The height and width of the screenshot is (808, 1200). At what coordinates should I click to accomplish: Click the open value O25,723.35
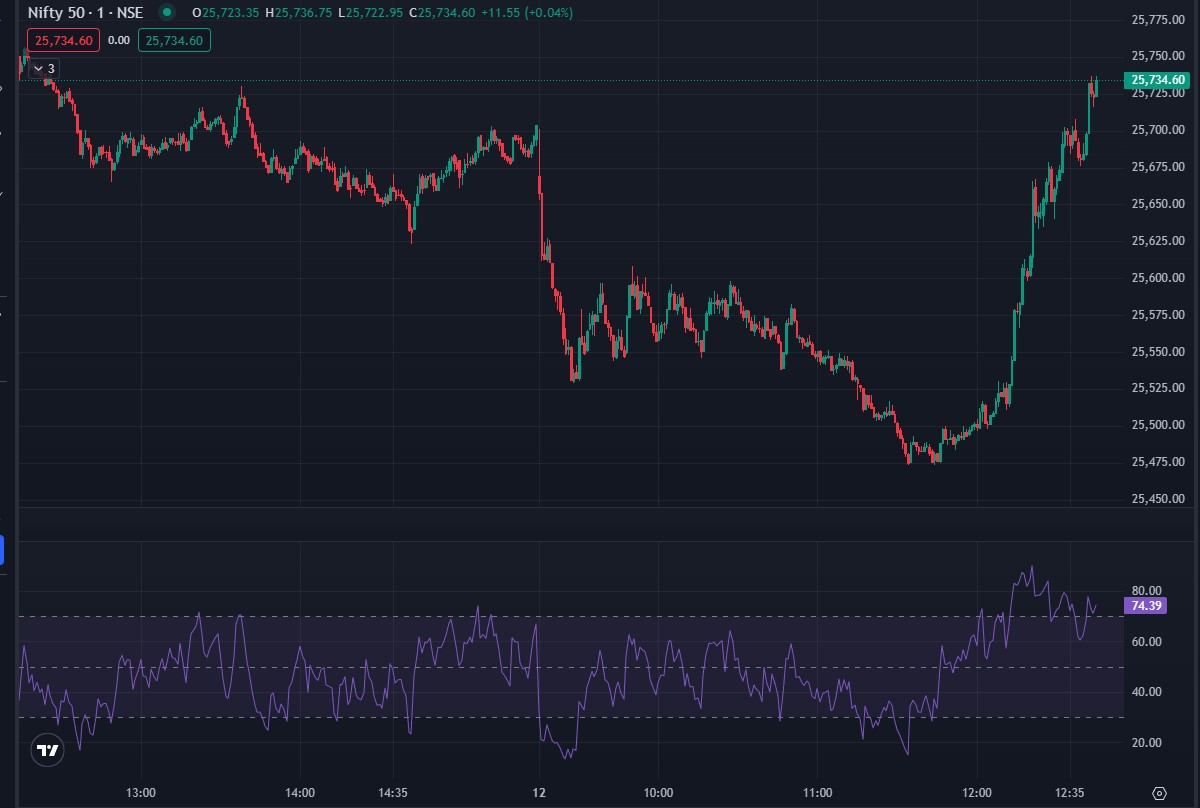tap(226, 13)
